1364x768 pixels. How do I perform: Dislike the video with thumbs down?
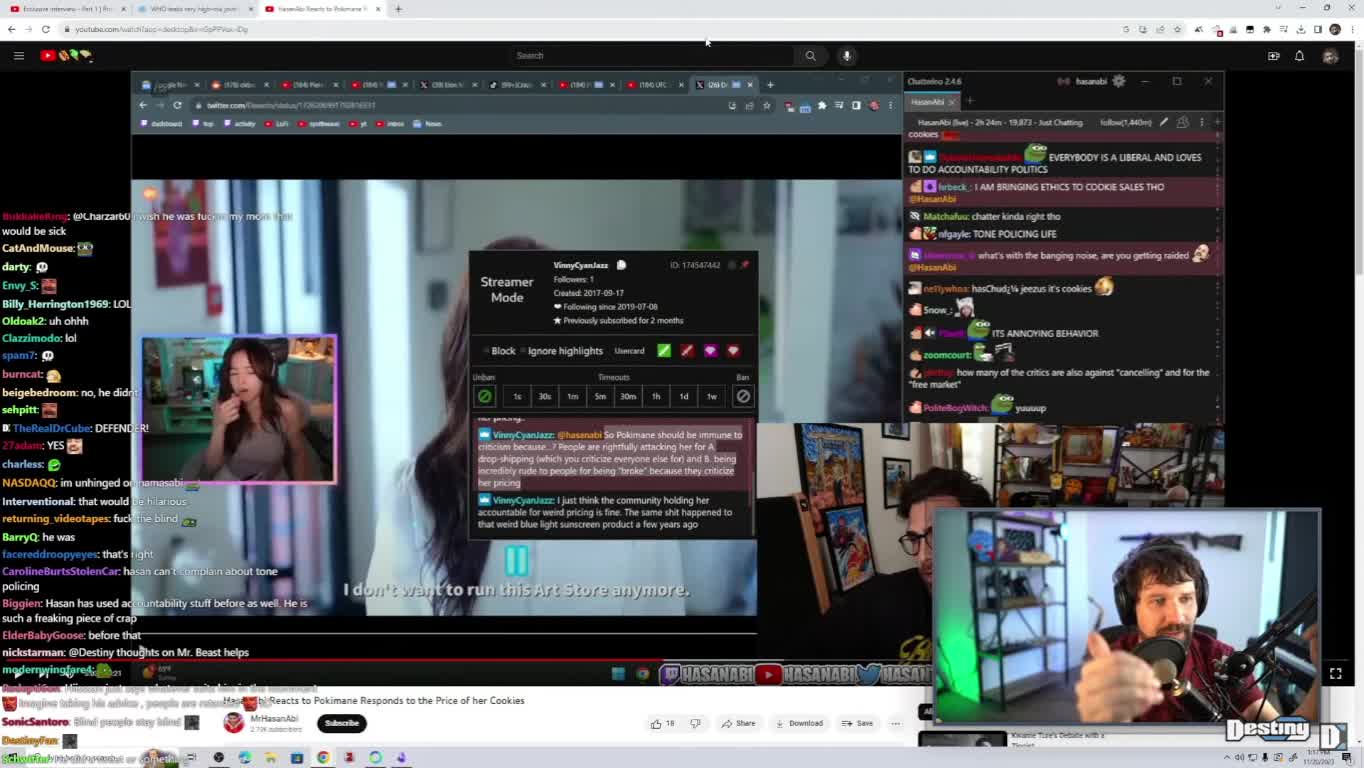695,723
